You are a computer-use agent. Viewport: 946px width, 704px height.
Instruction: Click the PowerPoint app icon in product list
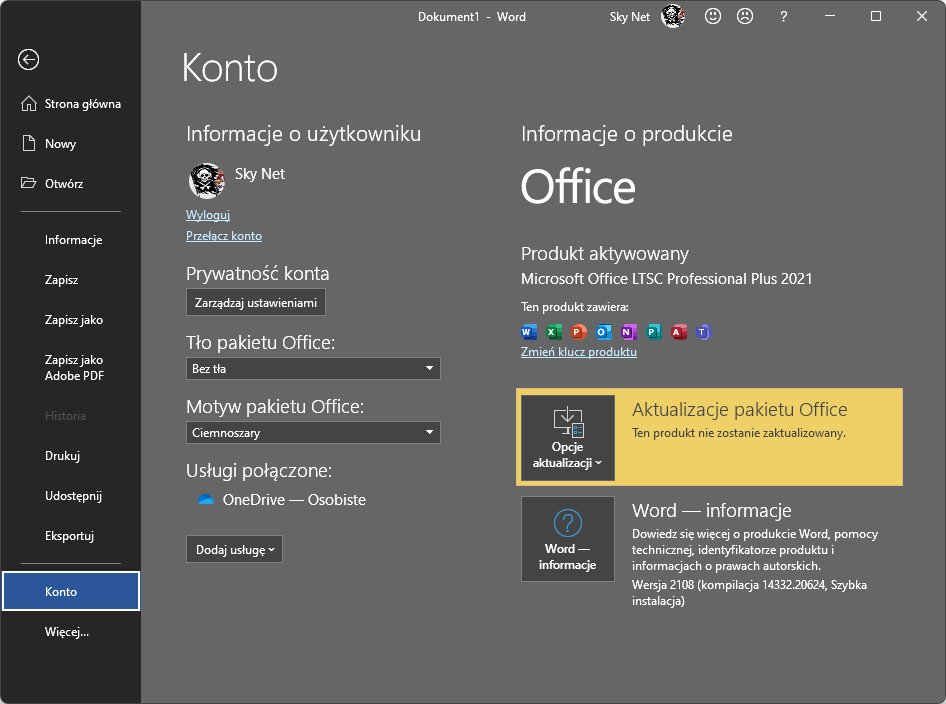pyautogui.click(x=578, y=332)
